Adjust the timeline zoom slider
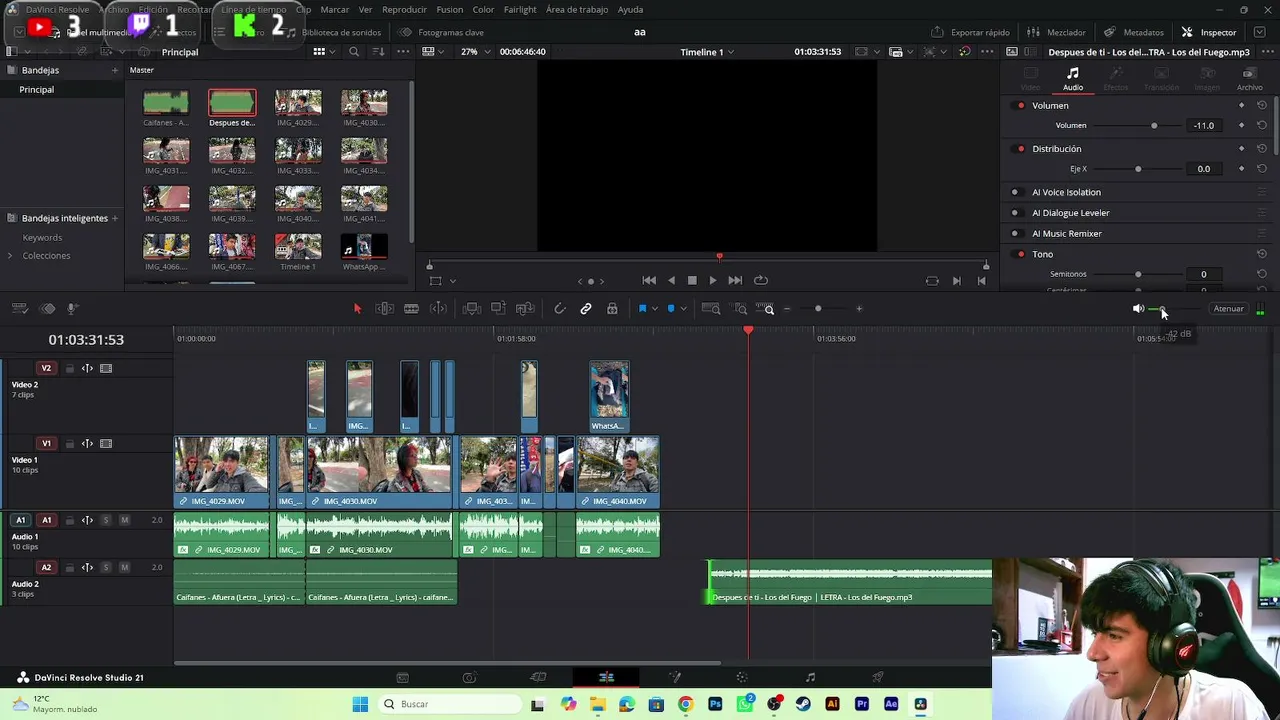 [x=818, y=309]
